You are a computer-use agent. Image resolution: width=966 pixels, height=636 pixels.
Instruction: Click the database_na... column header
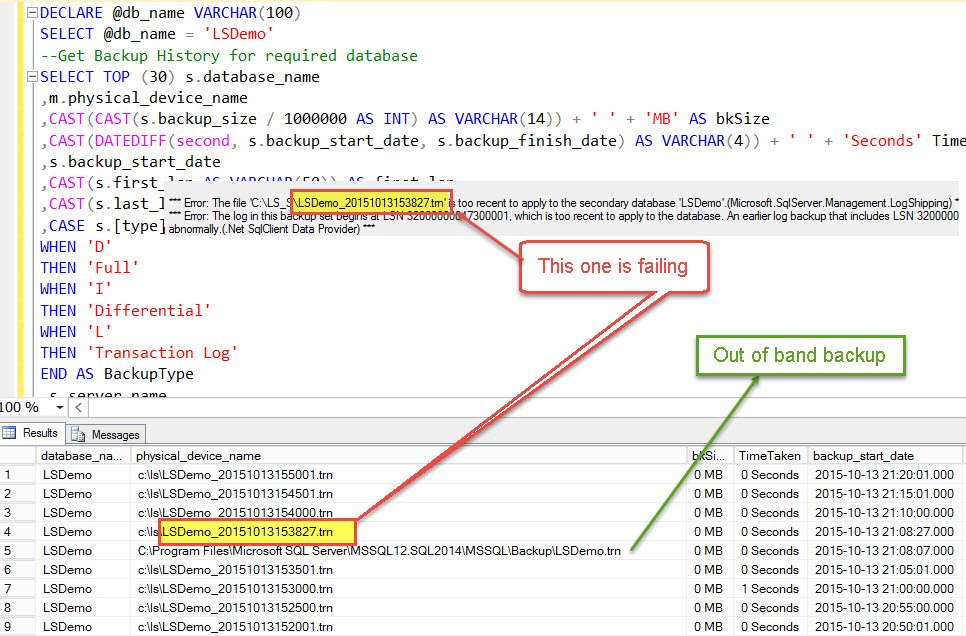81,456
